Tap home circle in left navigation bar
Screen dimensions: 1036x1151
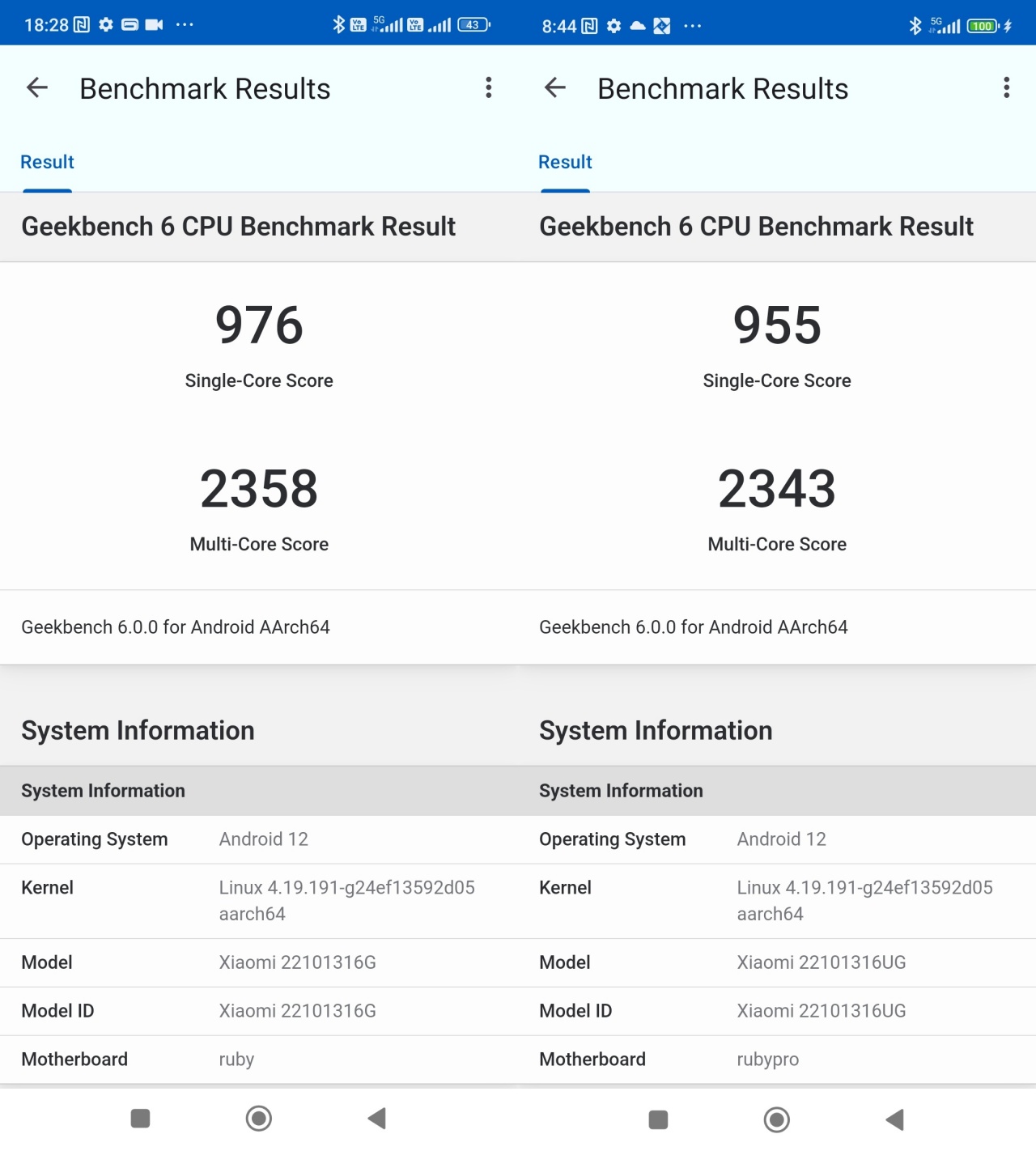[259, 1119]
